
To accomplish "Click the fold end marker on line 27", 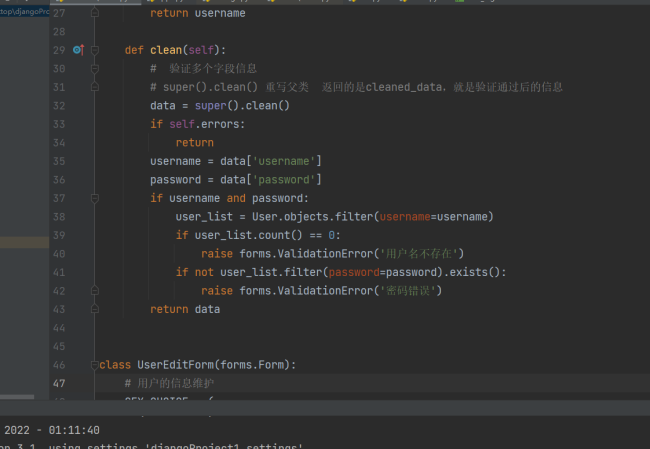I will click(x=95, y=13).
